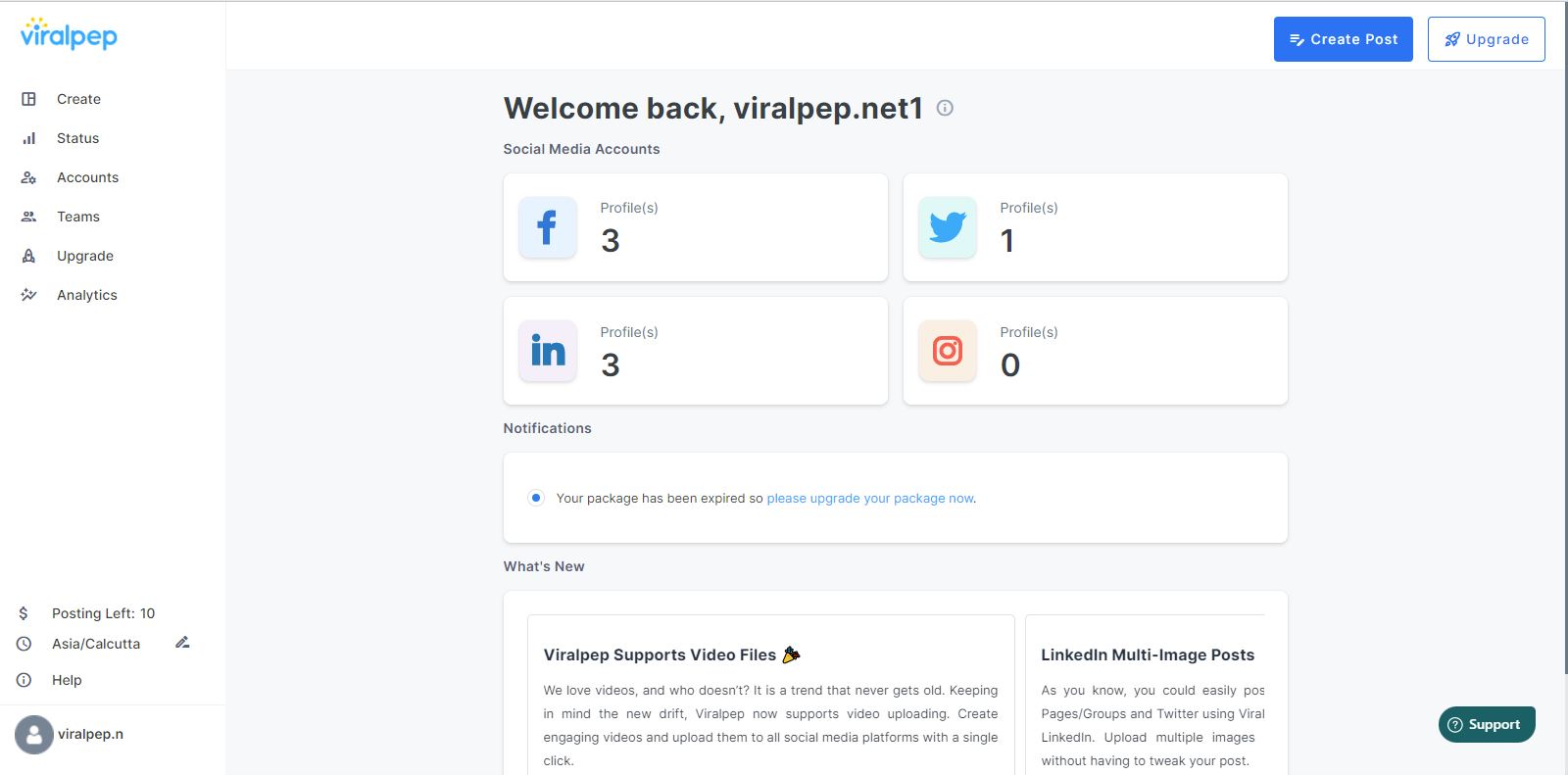Click the LinkedIn icon
This screenshot has width=1568, height=775.
point(548,351)
